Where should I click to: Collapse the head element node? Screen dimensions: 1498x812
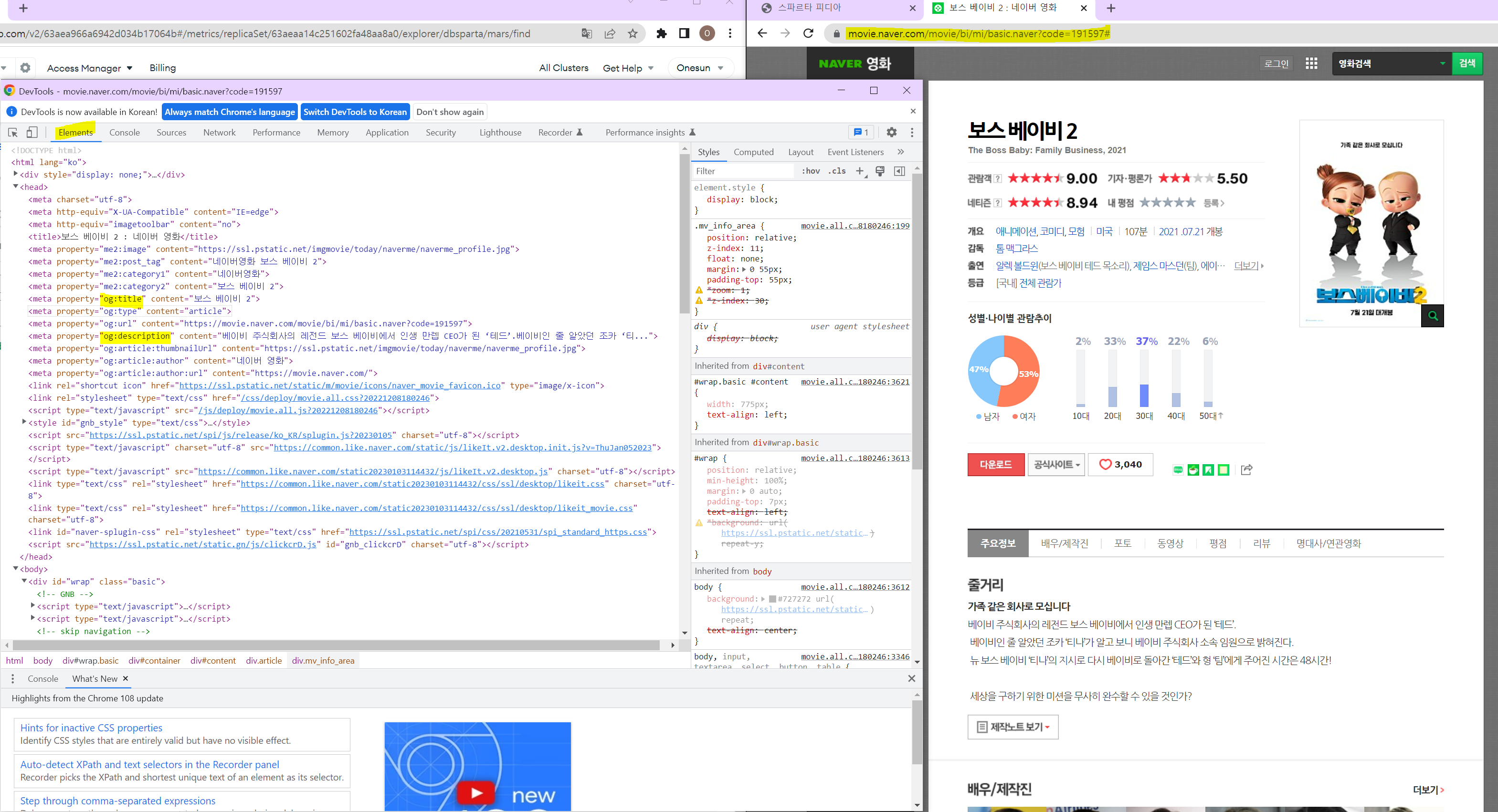(x=16, y=187)
